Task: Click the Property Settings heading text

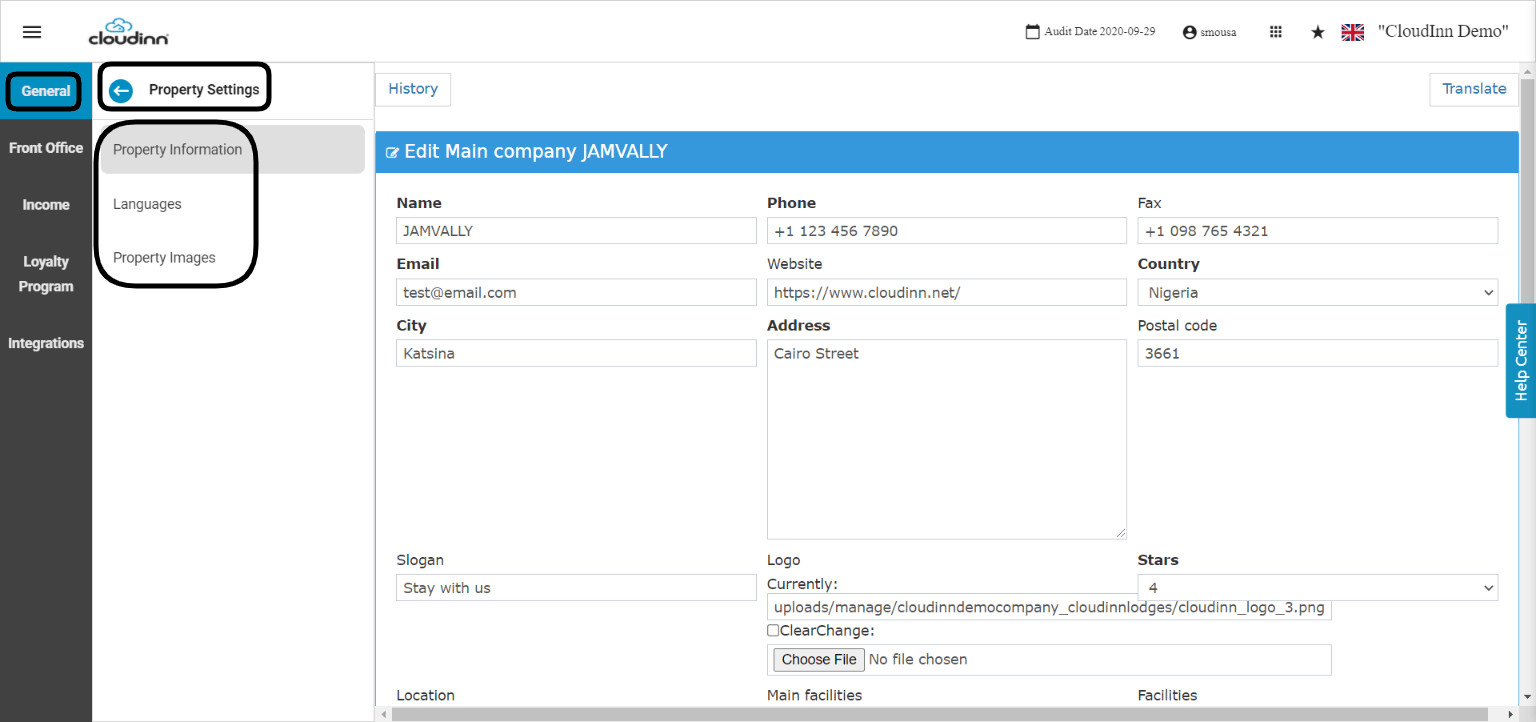Action: tap(204, 90)
